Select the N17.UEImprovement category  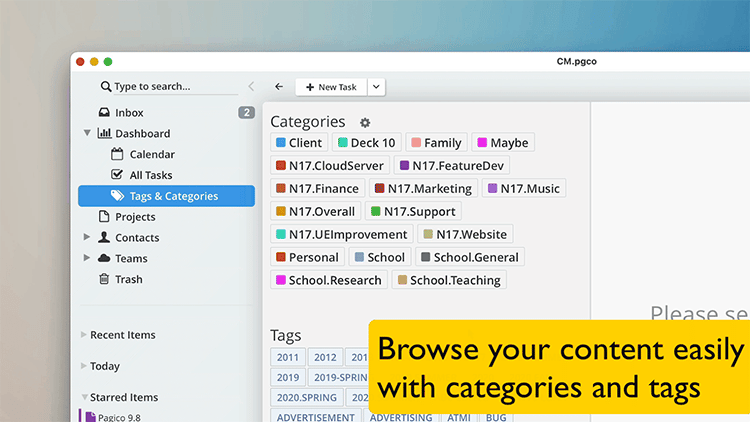coord(342,234)
